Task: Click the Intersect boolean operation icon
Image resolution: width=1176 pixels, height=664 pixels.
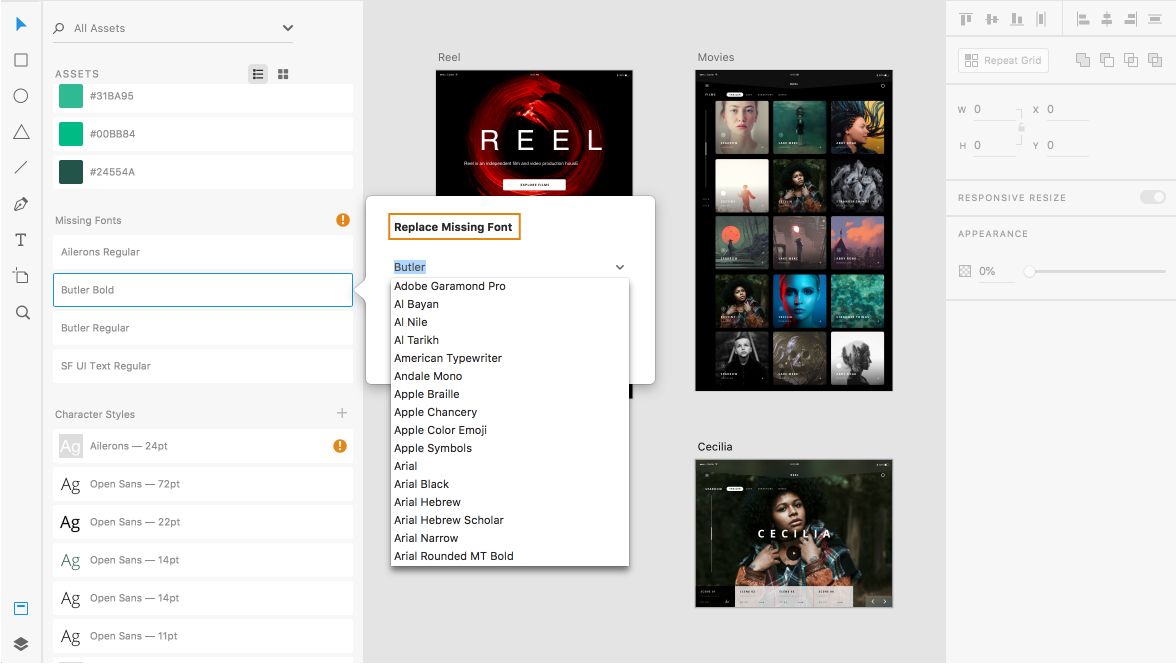Action: click(1131, 60)
